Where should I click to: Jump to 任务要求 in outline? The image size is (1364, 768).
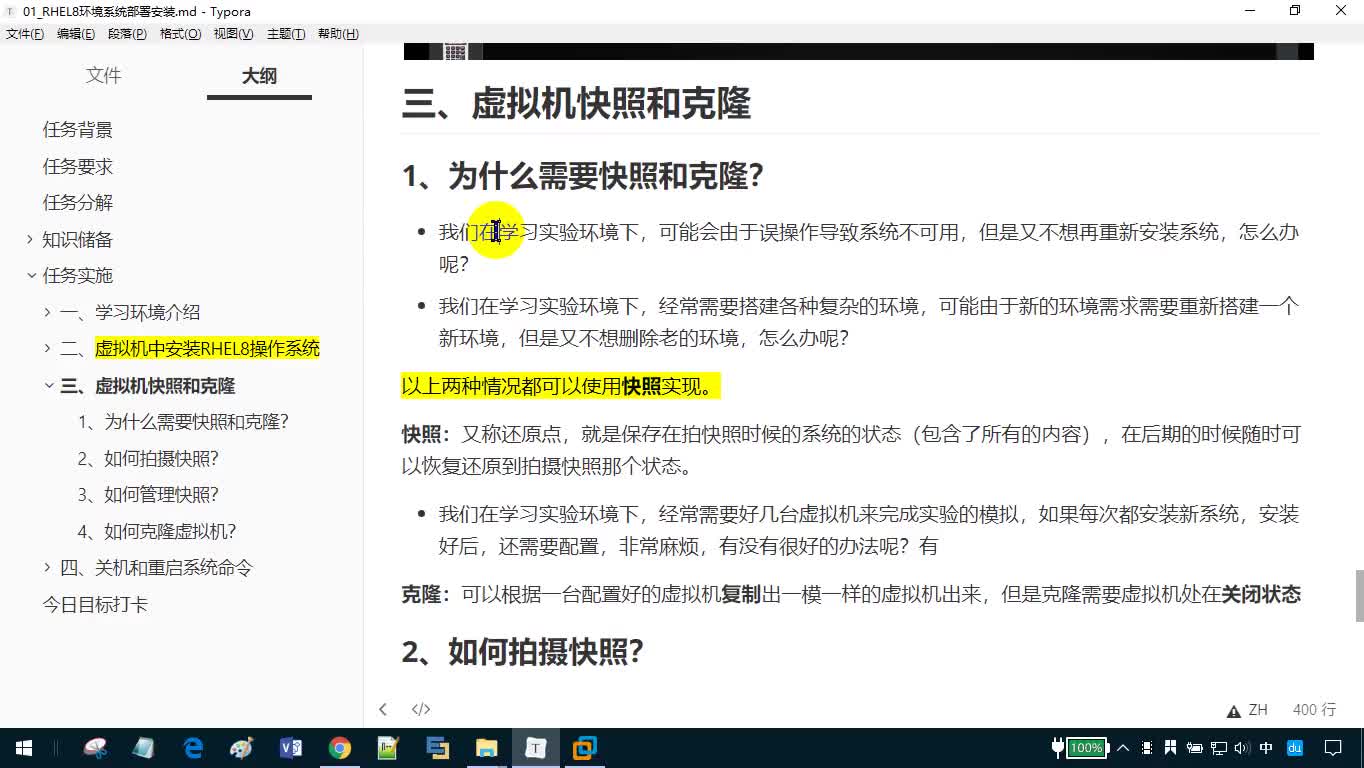point(78,166)
